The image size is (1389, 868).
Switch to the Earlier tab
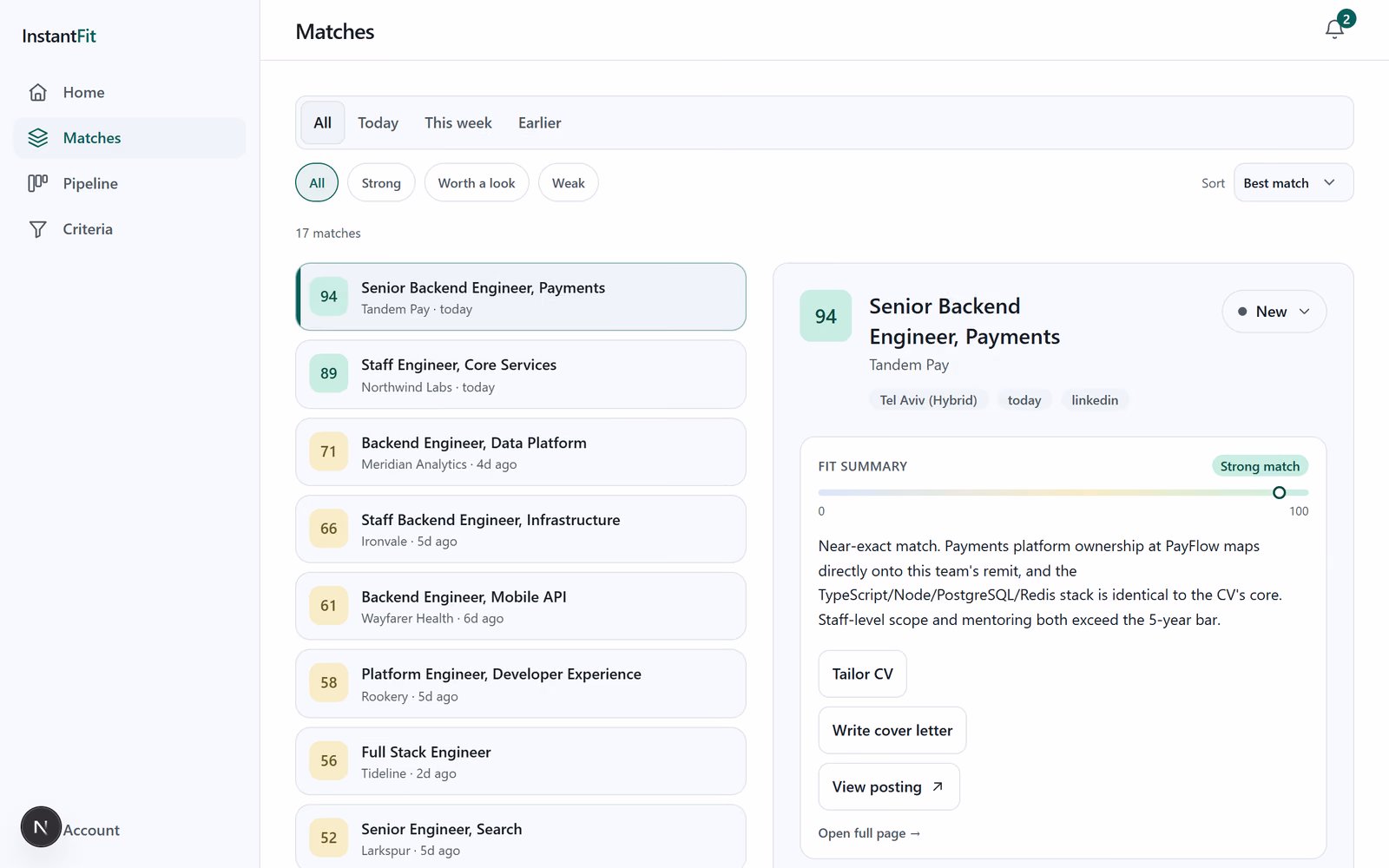click(x=540, y=122)
